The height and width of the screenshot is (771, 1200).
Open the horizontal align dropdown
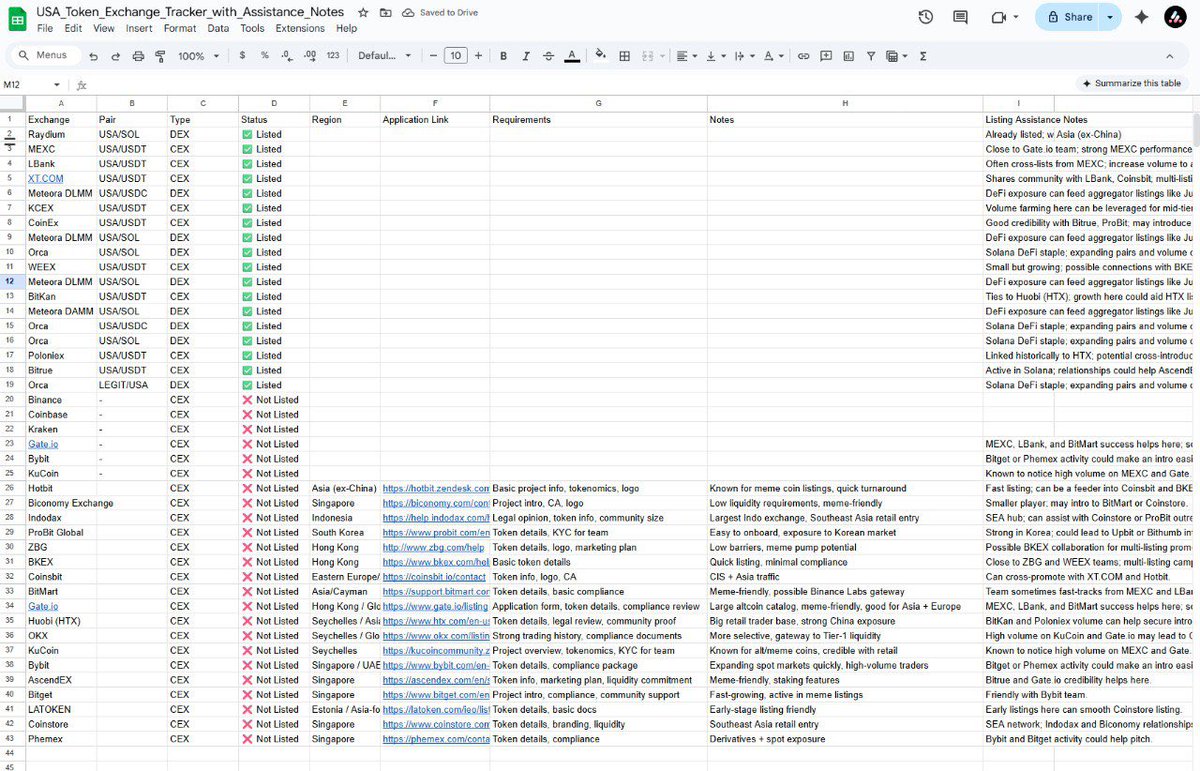pos(685,56)
